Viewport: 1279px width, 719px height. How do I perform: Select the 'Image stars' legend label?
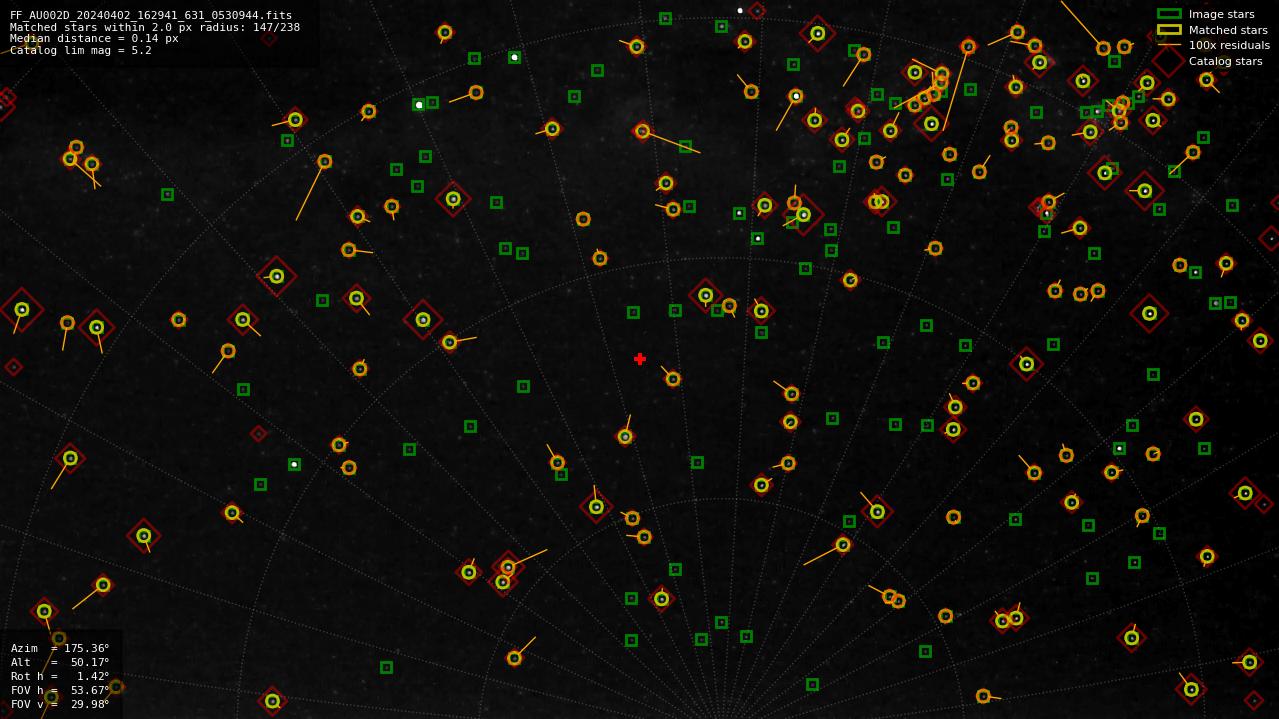pyautogui.click(x=1221, y=14)
